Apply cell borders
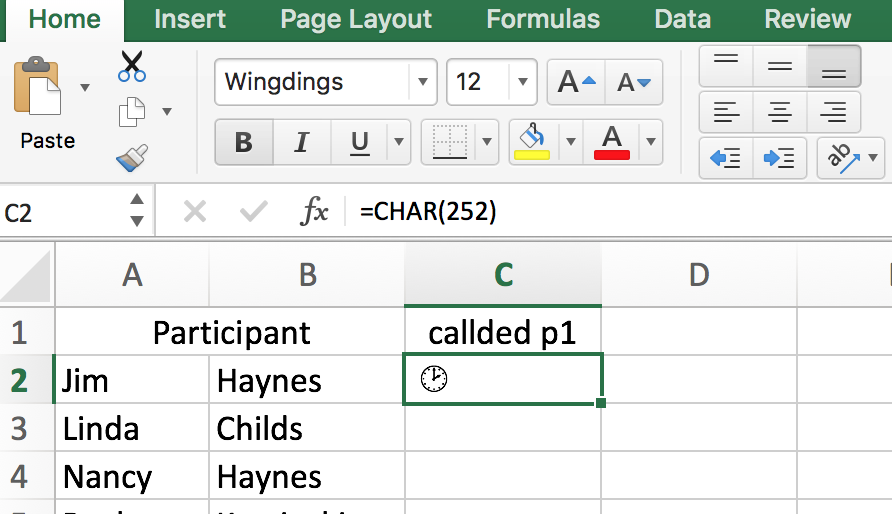The width and height of the screenshot is (892, 514). (x=449, y=142)
